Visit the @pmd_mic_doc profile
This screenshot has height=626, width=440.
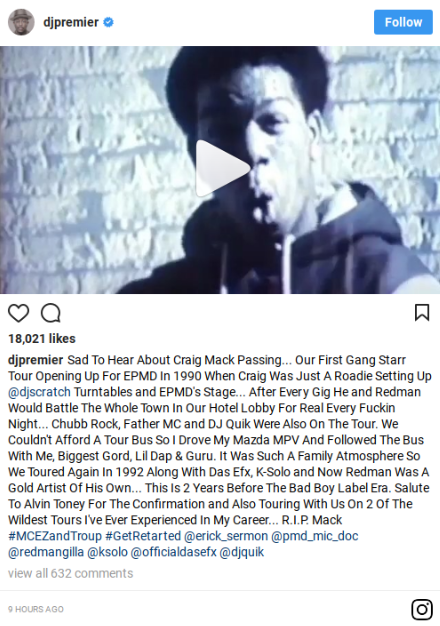[x=315, y=536]
